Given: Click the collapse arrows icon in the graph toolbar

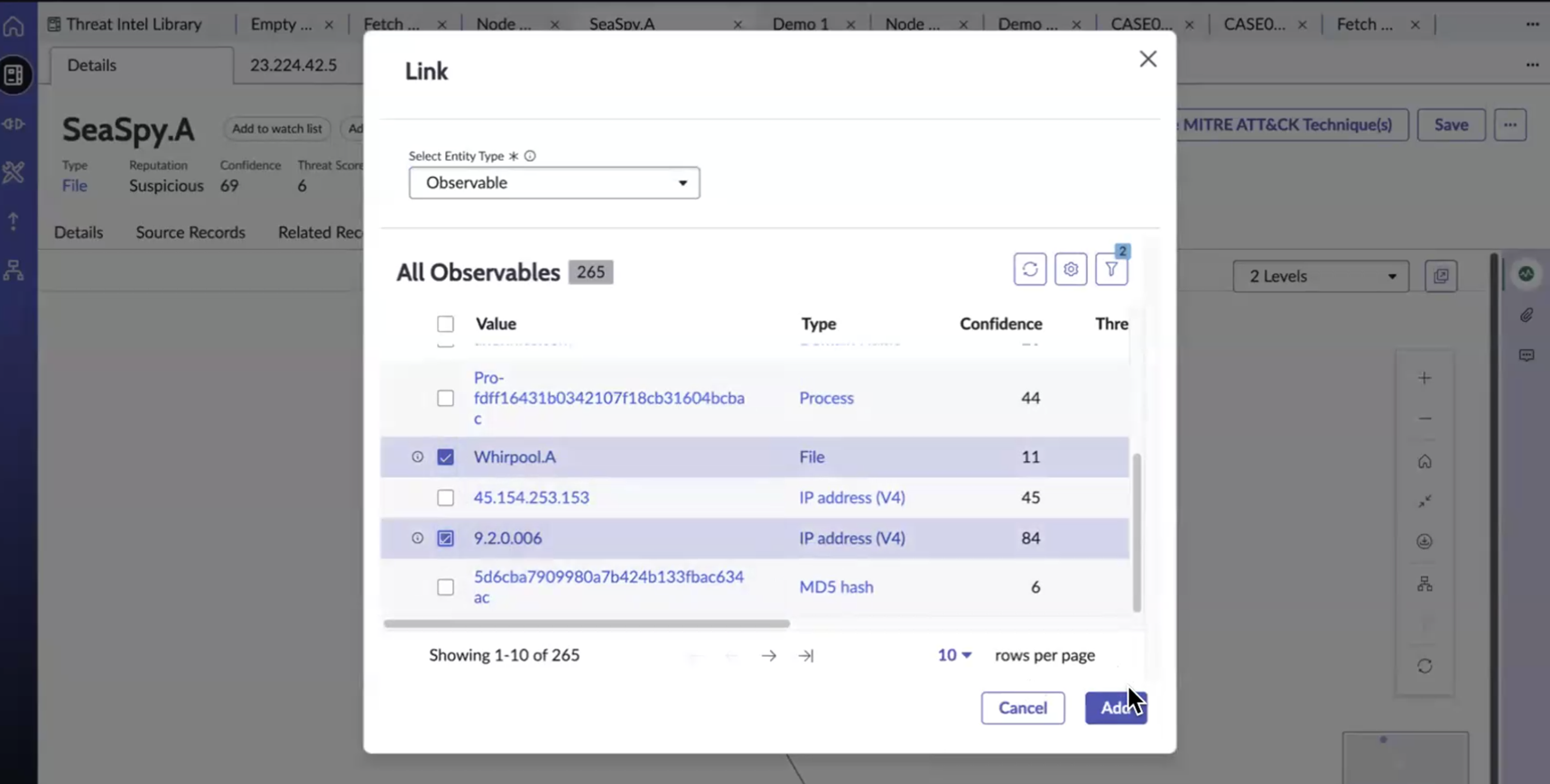Looking at the screenshot, I should (x=1425, y=502).
